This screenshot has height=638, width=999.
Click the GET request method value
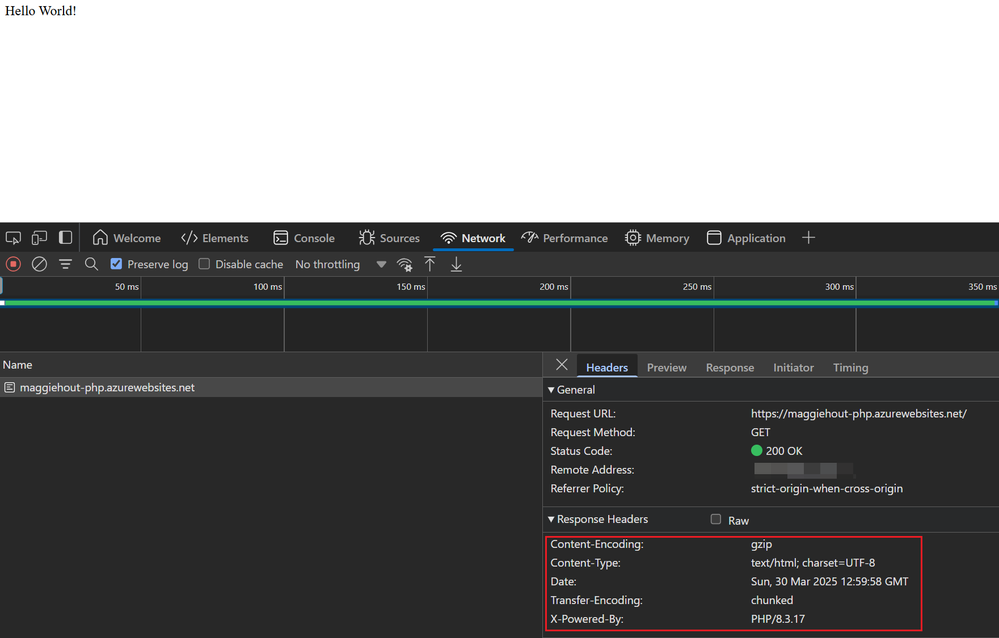tap(760, 432)
